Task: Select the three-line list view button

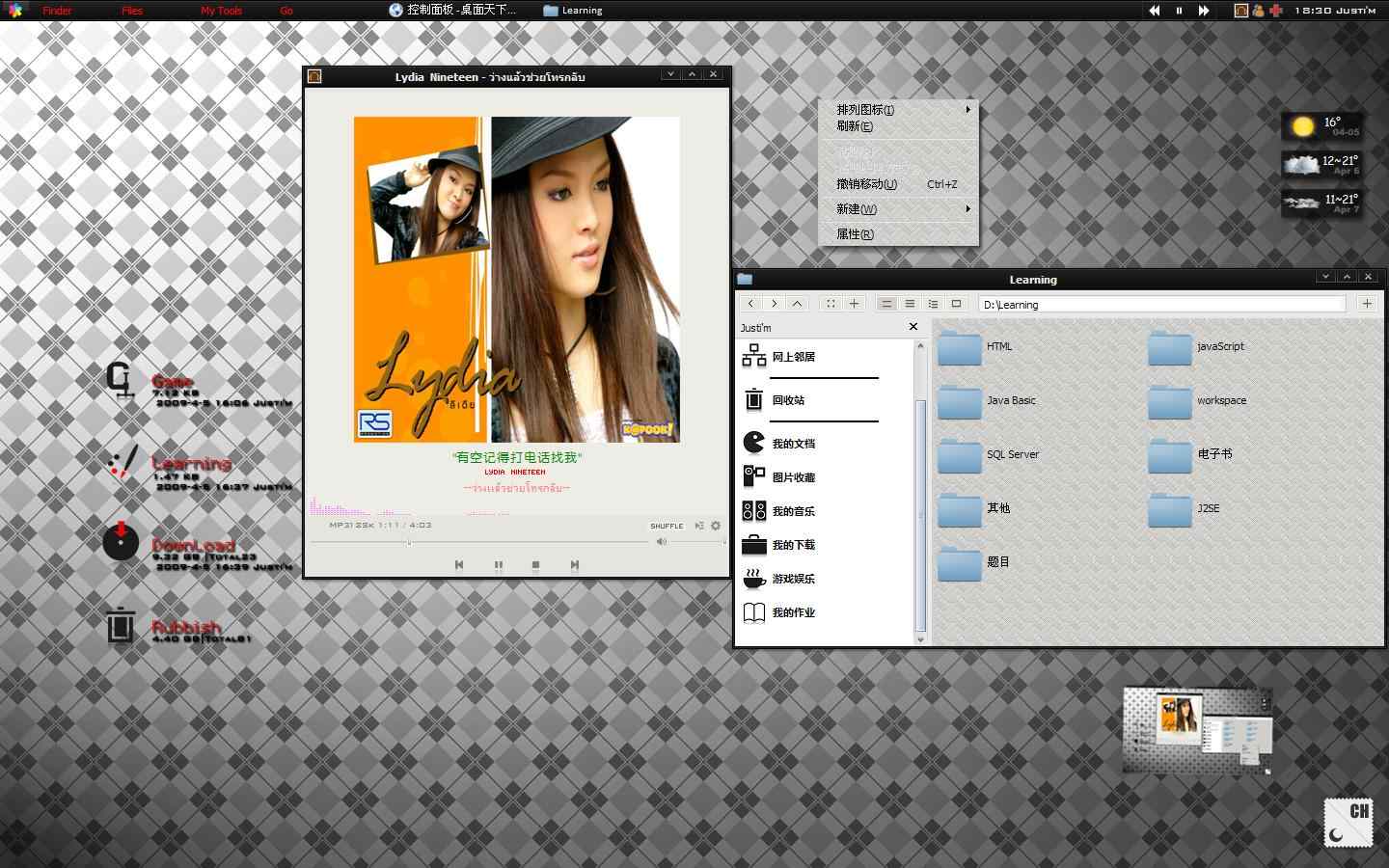Action: pyautogui.click(x=910, y=304)
